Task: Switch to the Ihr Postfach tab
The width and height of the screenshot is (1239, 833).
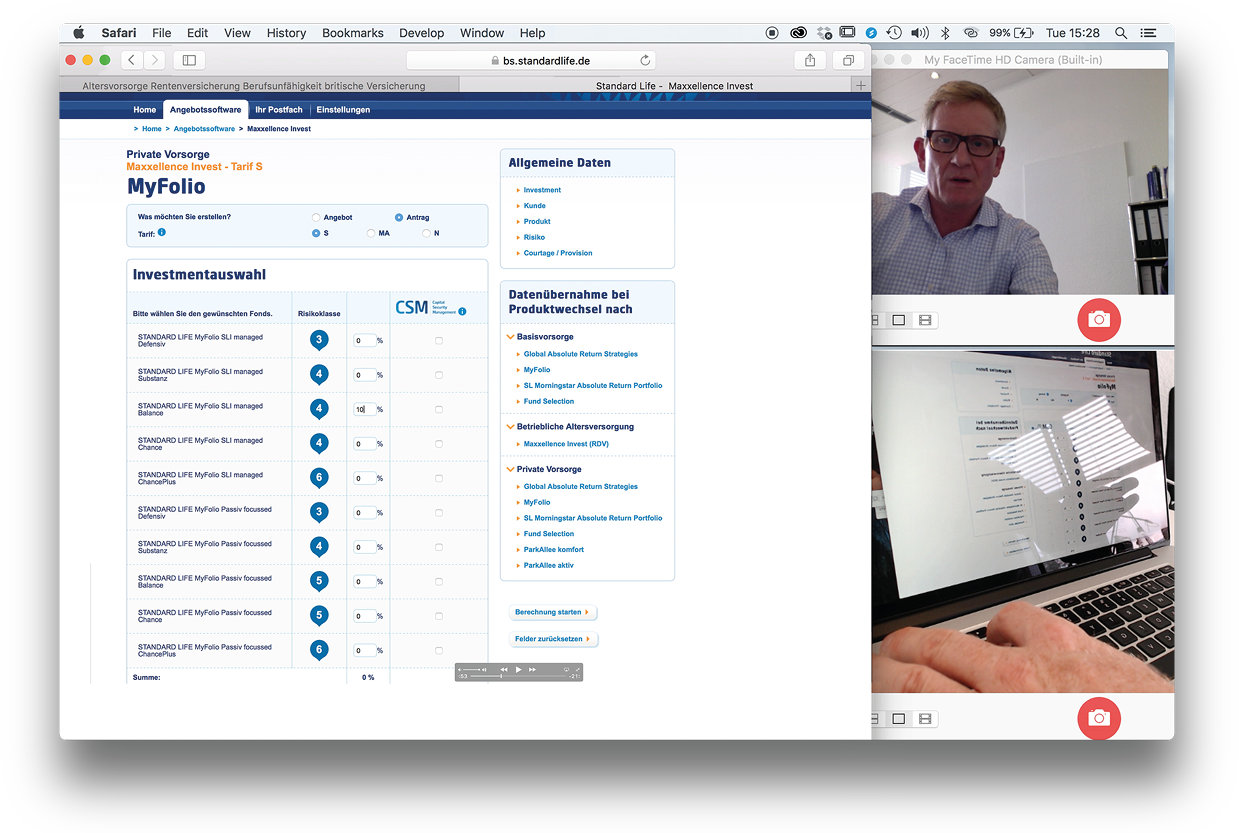Action: (x=279, y=110)
